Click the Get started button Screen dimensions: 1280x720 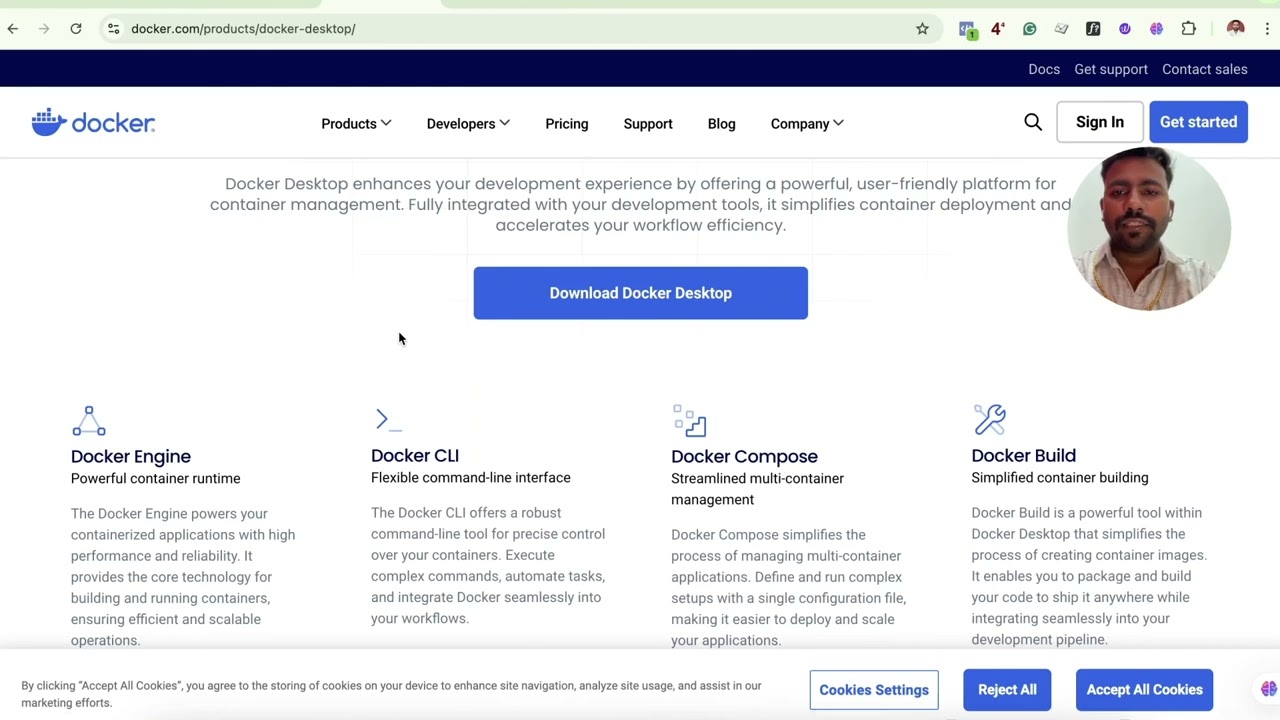coord(1198,122)
